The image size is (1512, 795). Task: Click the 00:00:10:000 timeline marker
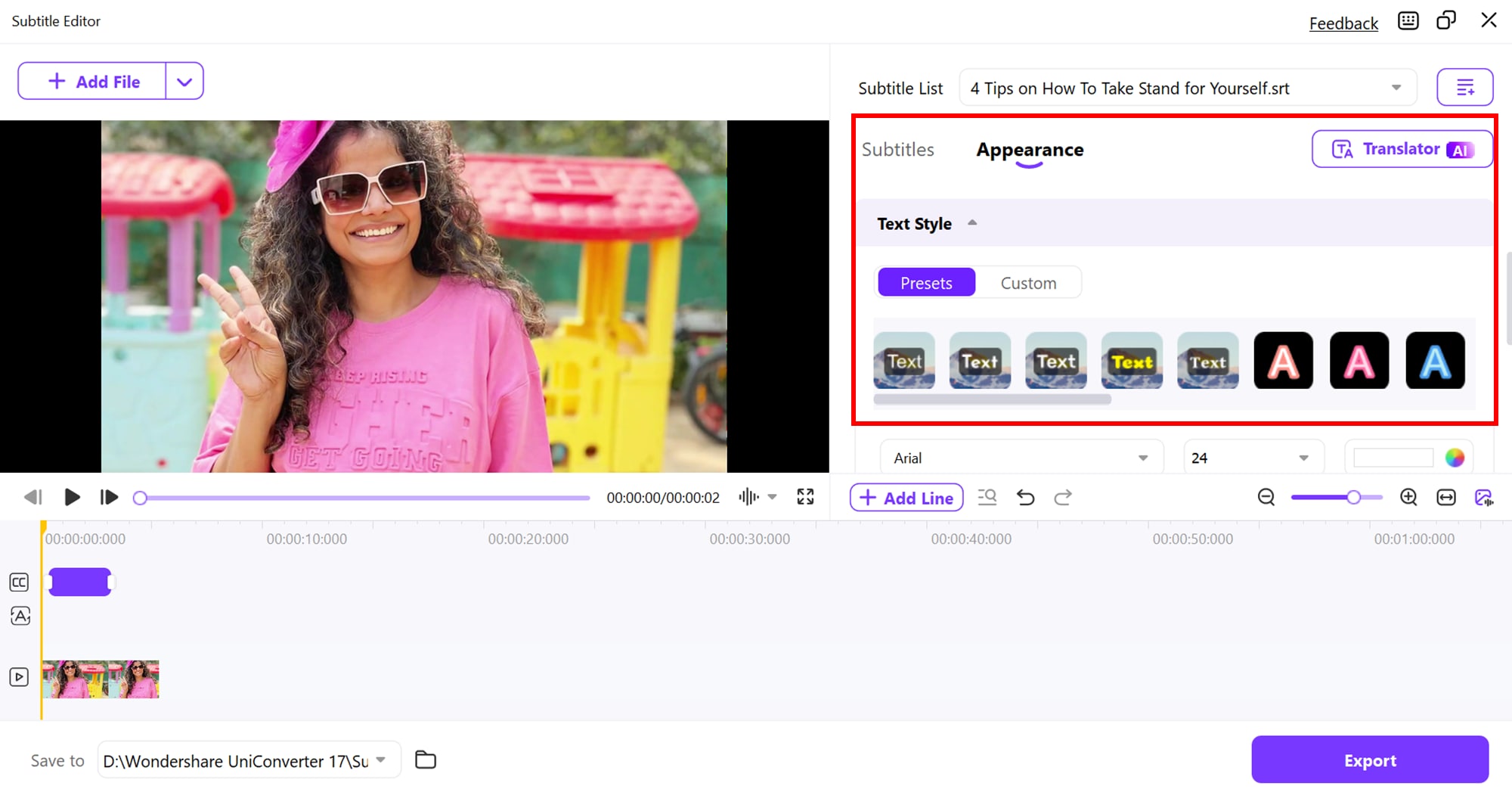pos(306,539)
